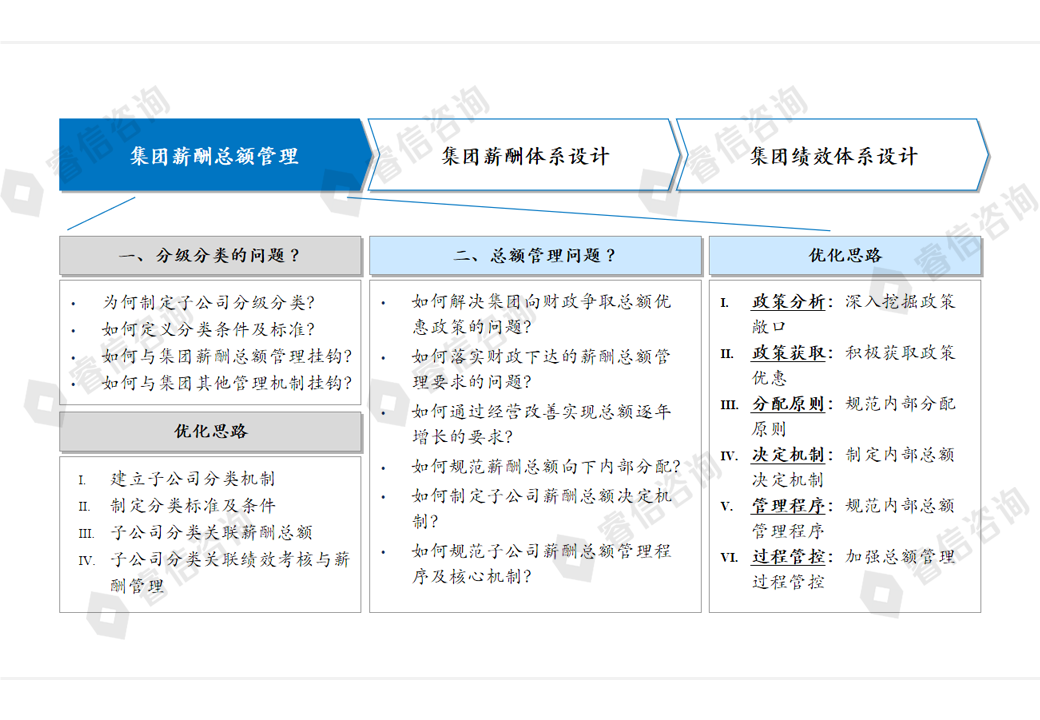Click the 二、总额管理问题？ header box
The image size is (1040, 720).
tap(535, 256)
